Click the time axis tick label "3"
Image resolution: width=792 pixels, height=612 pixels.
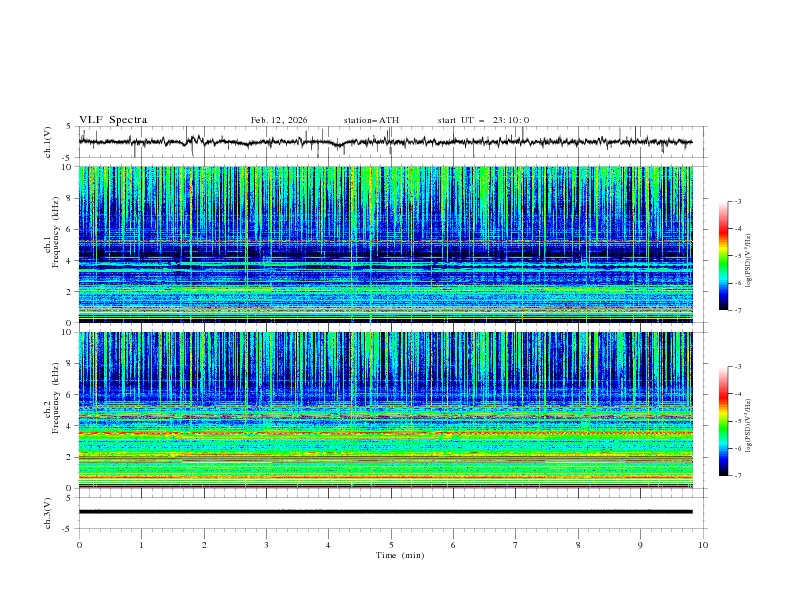click(266, 545)
